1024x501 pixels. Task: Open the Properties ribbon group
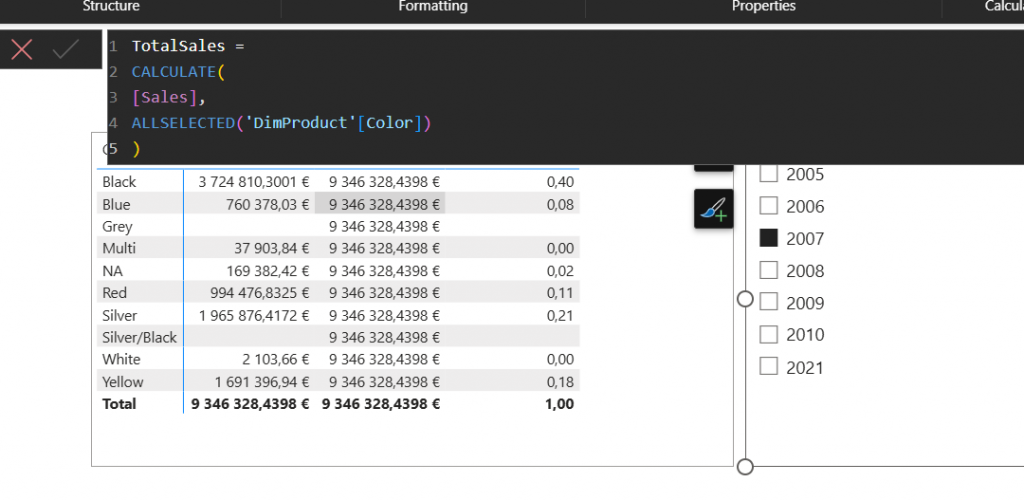763,7
